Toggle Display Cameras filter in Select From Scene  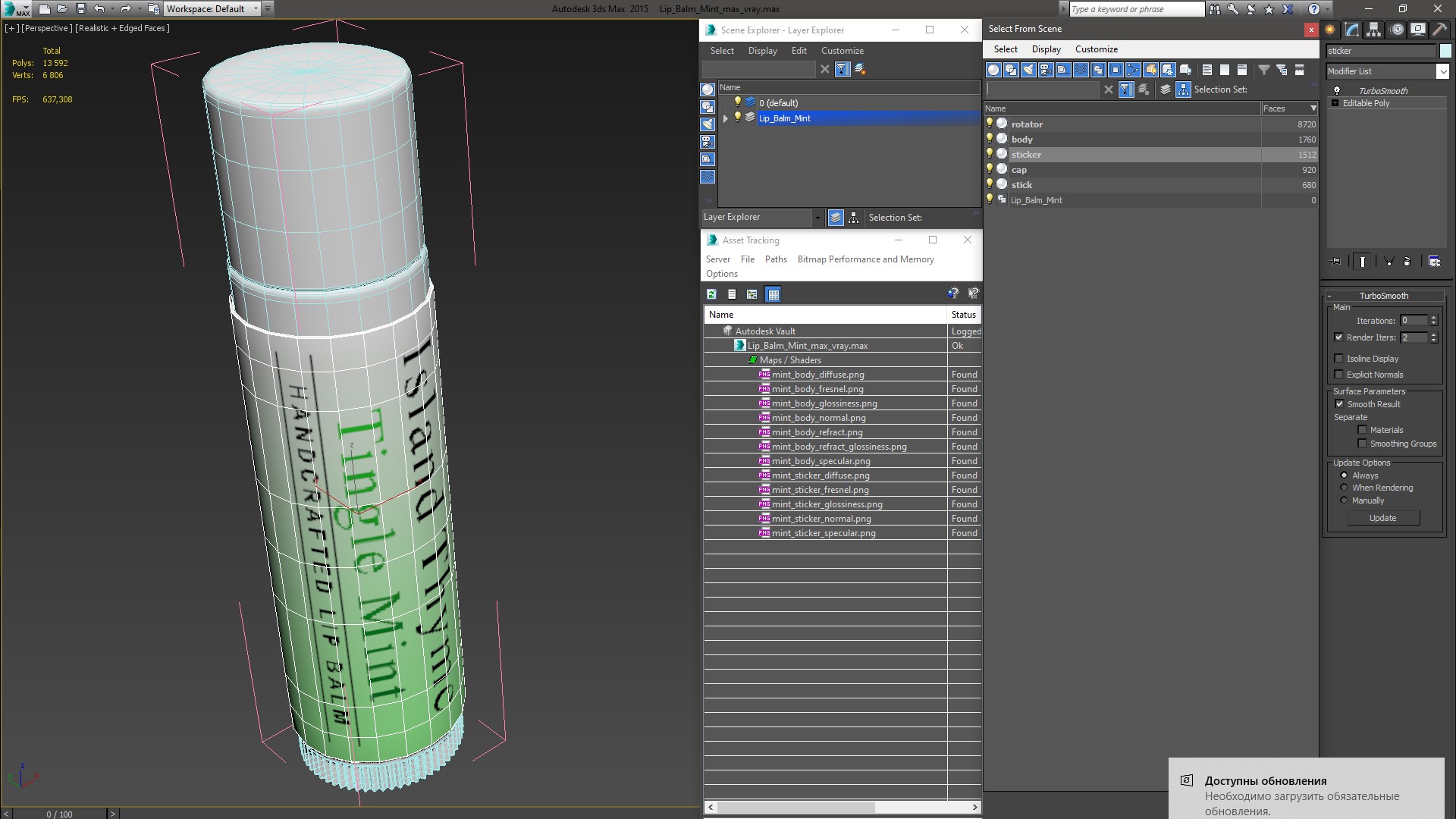click(1046, 70)
